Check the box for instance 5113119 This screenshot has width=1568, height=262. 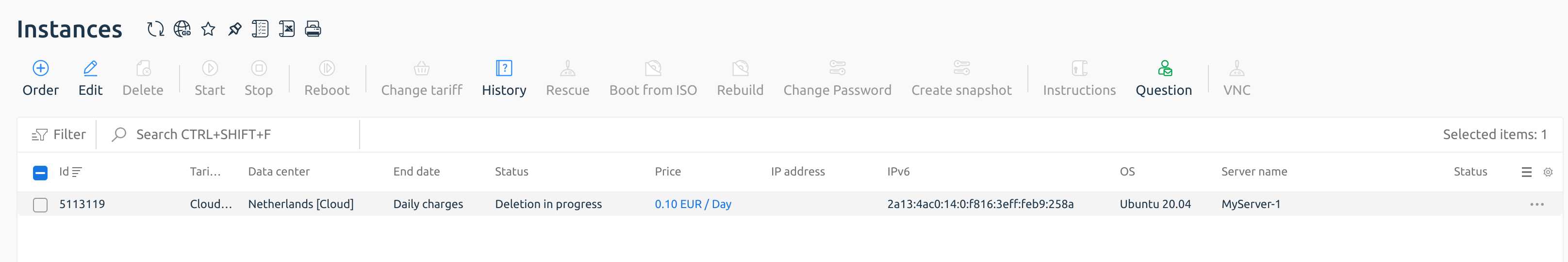pyautogui.click(x=40, y=205)
